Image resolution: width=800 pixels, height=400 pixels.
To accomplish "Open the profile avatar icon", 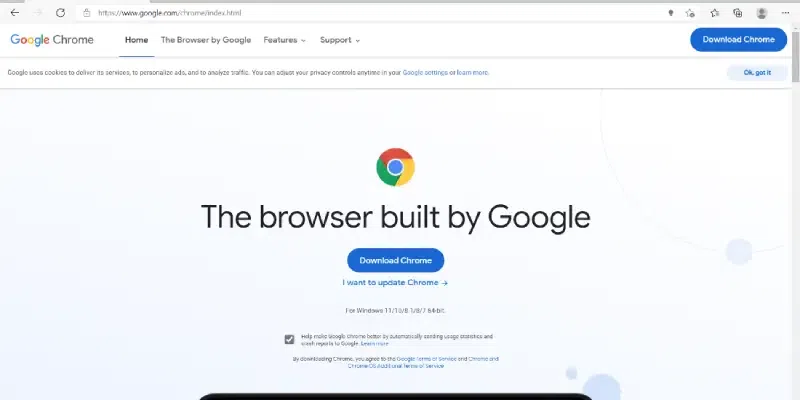I will click(x=762, y=13).
